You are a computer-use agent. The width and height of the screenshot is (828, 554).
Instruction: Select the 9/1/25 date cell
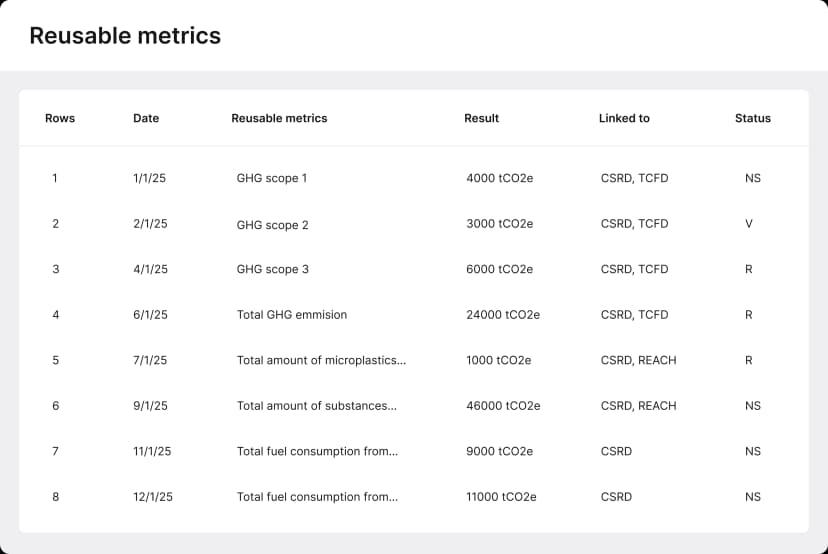pyautogui.click(x=150, y=406)
